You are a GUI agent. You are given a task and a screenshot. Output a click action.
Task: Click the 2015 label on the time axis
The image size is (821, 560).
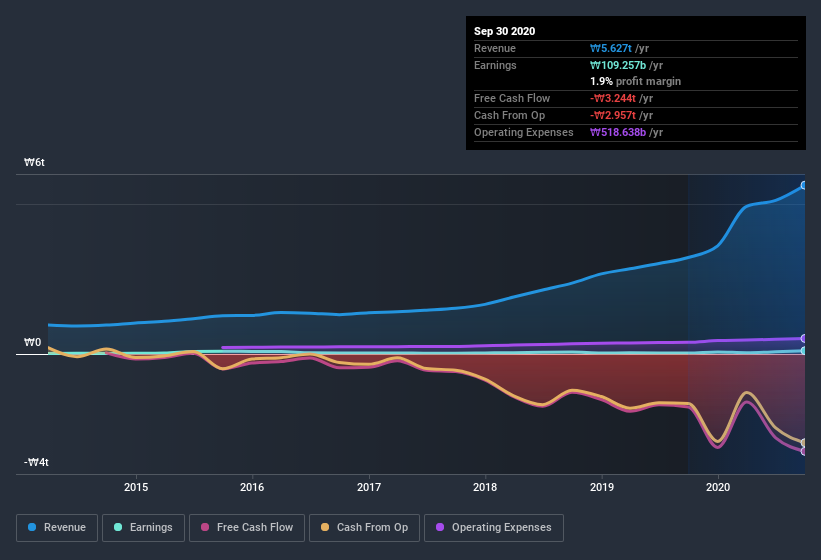tap(136, 488)
